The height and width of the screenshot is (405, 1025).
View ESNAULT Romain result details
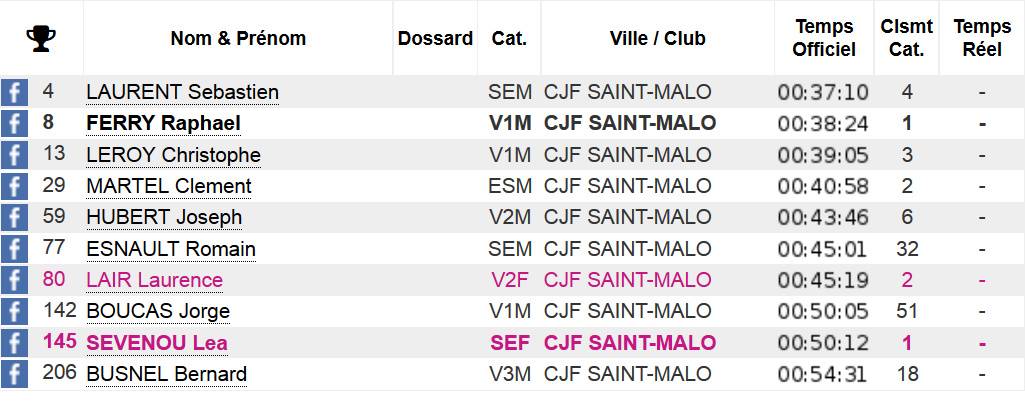171,249
